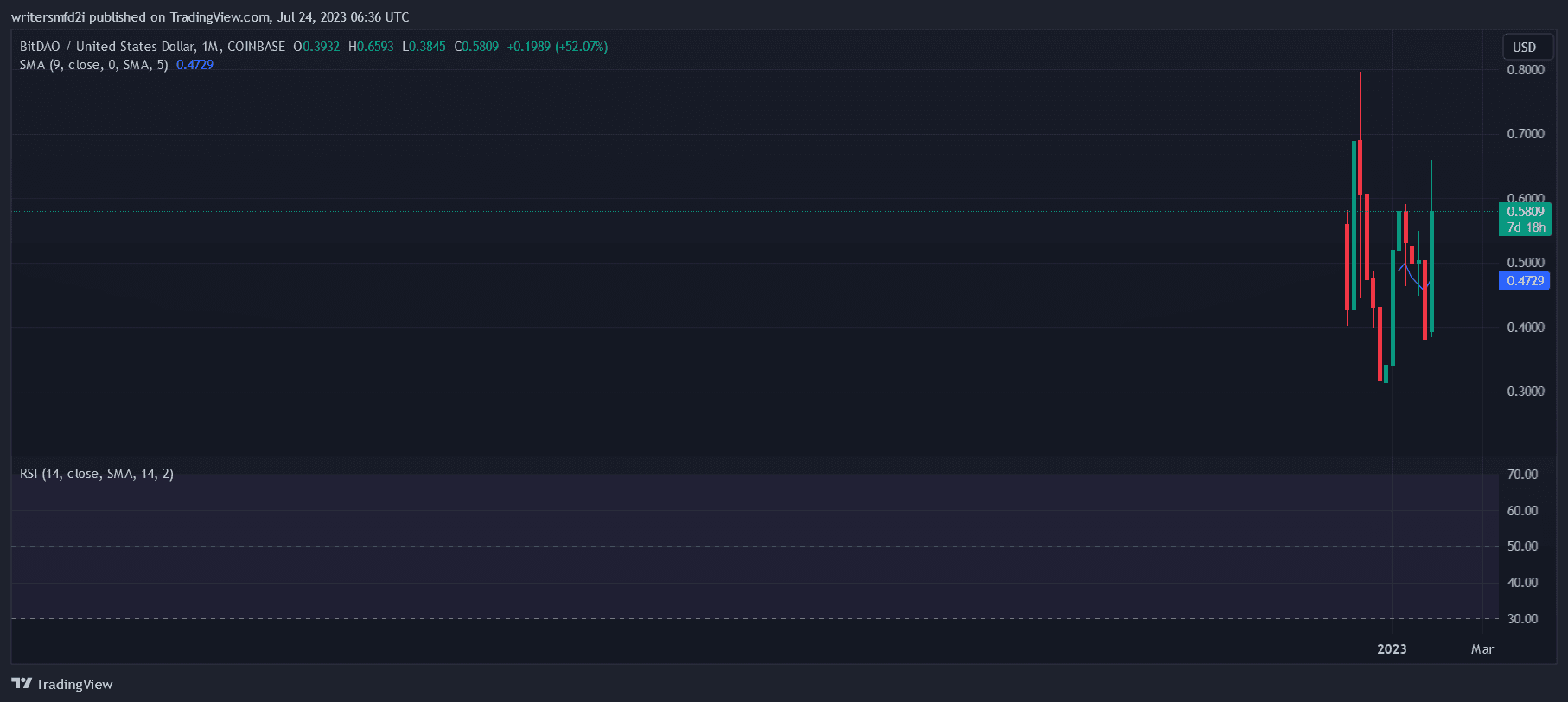Click the Mar label on time axis
This screenshot has width=1568, height=702.
(x=1482, y=649)
